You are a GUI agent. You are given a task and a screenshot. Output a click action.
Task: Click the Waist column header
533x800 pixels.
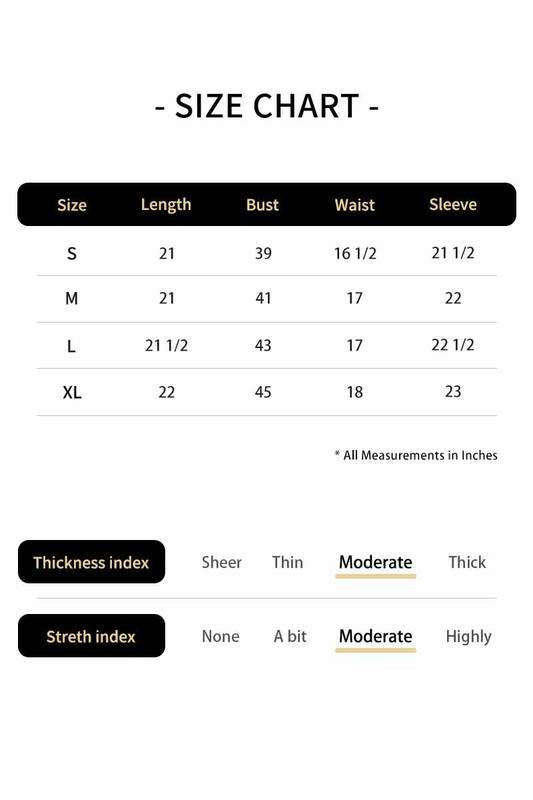(x=355, y=205)
